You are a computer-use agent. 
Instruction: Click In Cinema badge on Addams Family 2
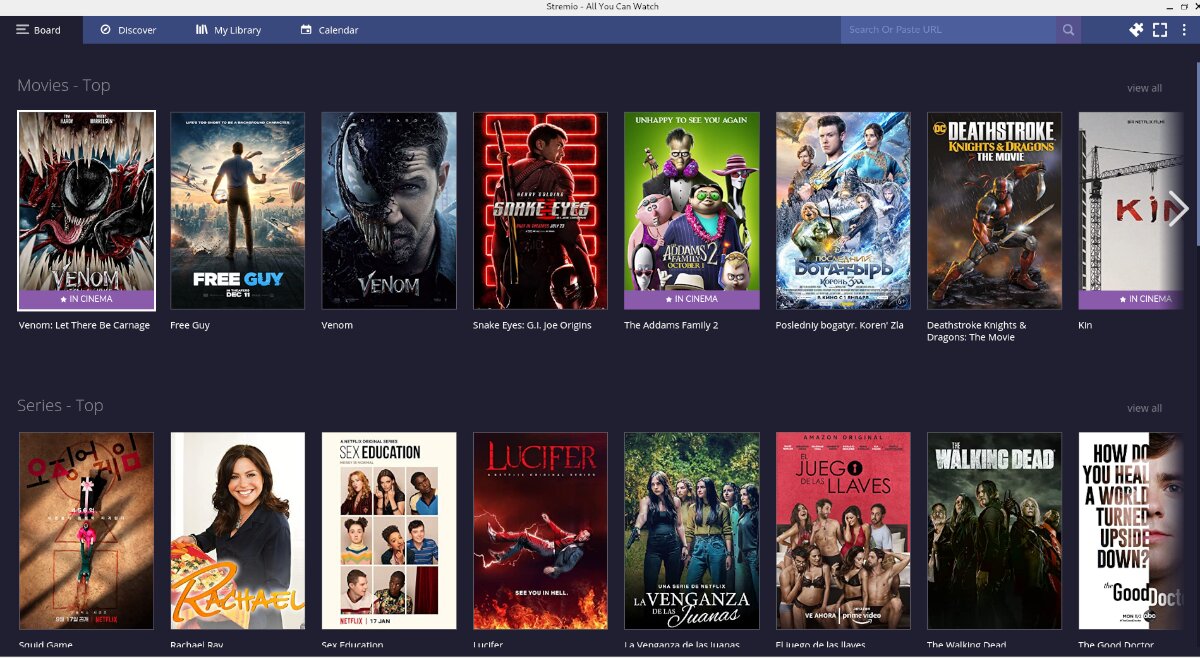(x=692, y=299)
